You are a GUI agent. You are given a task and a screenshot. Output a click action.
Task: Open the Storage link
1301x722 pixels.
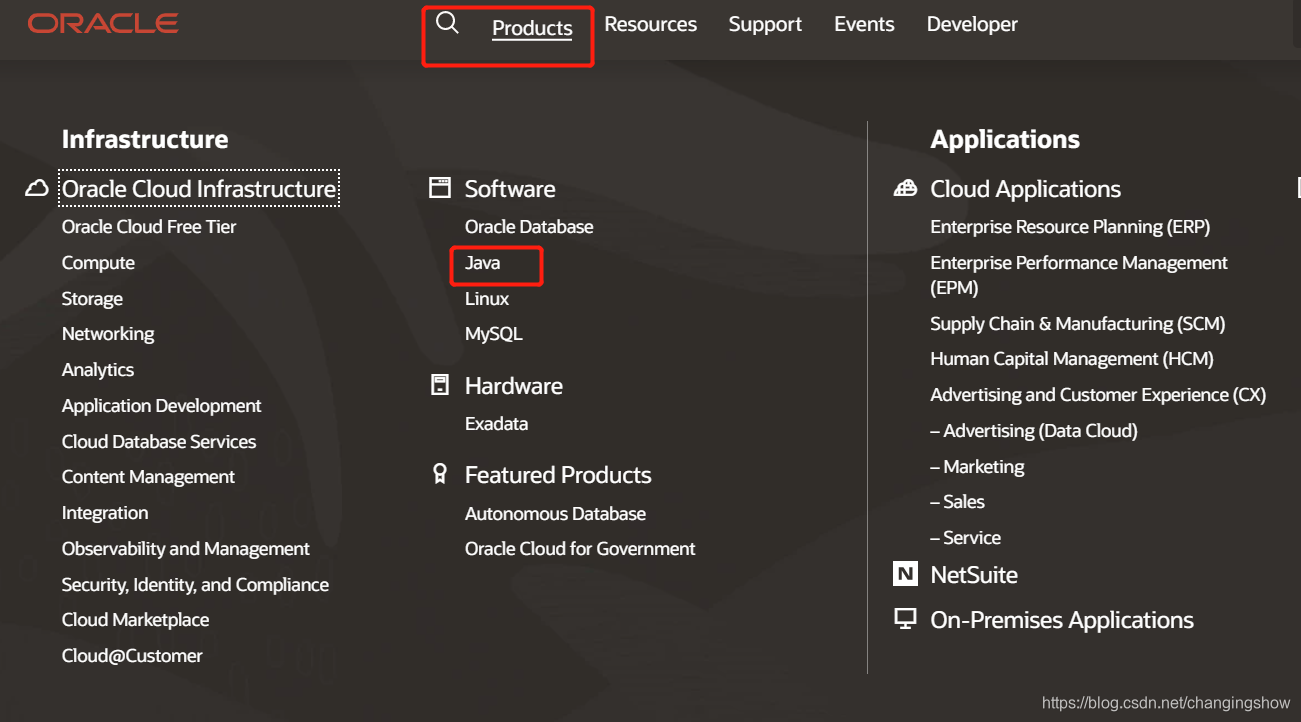[x=92, y=299]
